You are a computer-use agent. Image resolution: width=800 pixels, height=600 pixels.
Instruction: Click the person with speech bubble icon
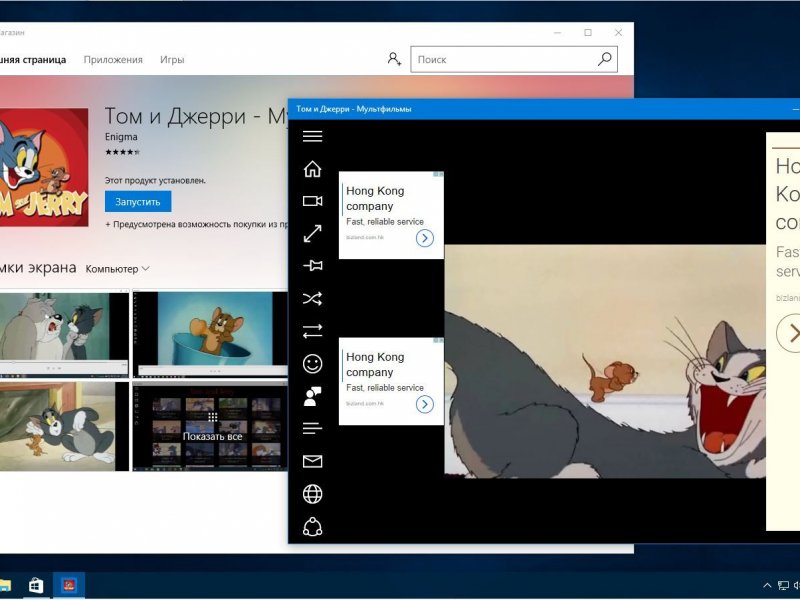[312, 396]
